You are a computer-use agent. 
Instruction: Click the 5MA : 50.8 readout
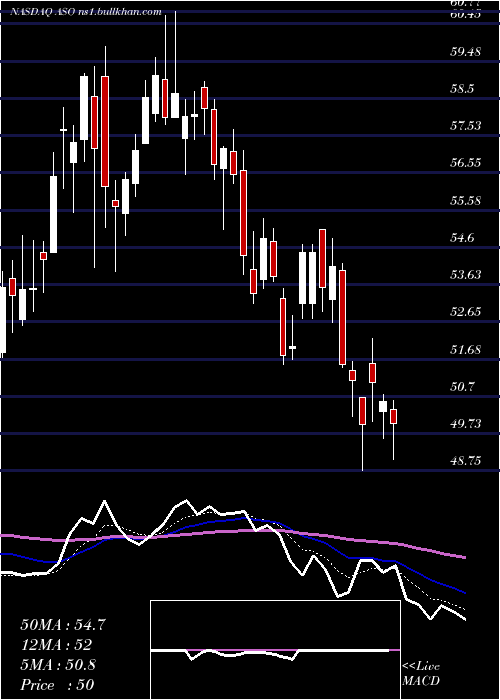tap(58, 665)
